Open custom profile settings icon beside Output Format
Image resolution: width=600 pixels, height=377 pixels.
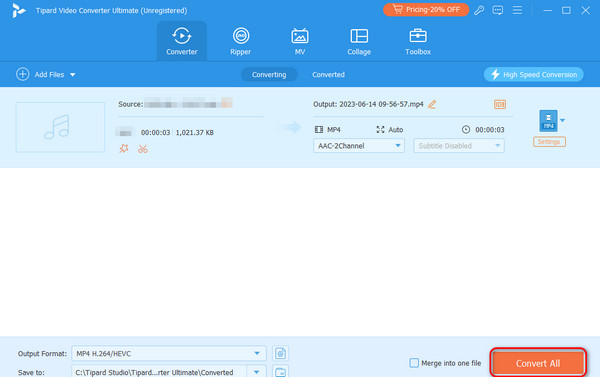point(280,353)
